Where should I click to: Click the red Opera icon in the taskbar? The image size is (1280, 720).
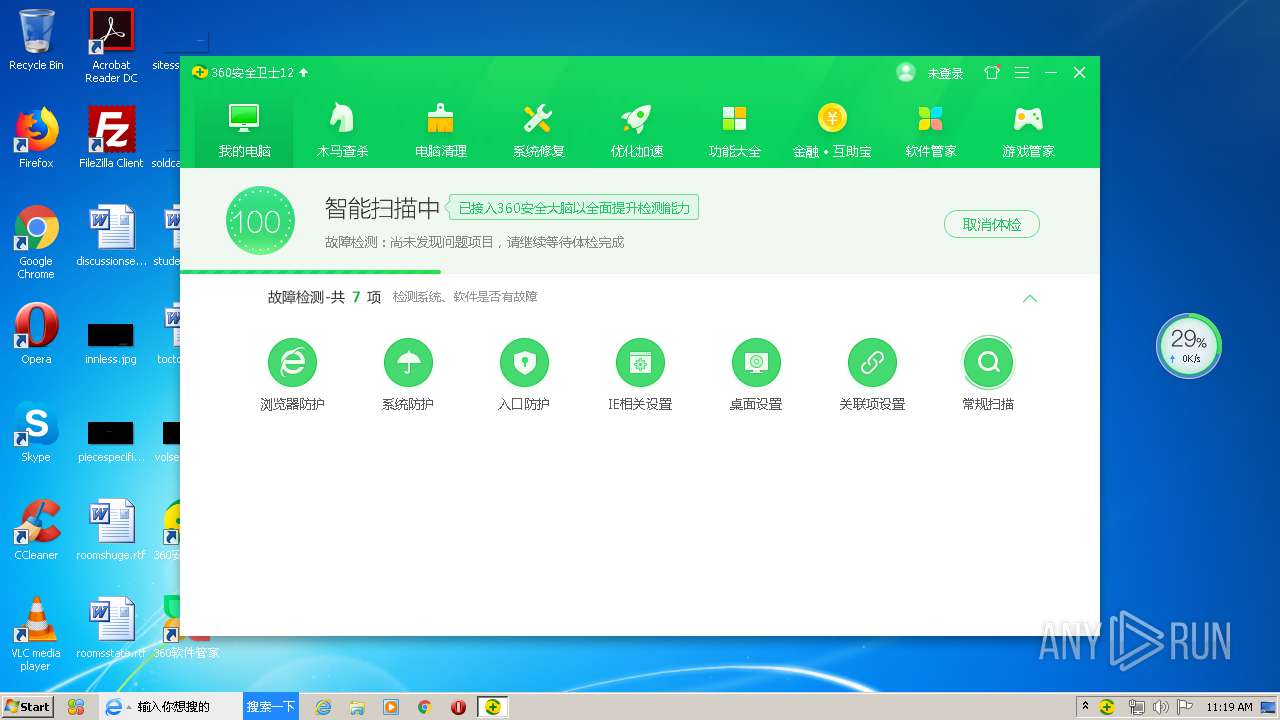(x=458, y=707)
